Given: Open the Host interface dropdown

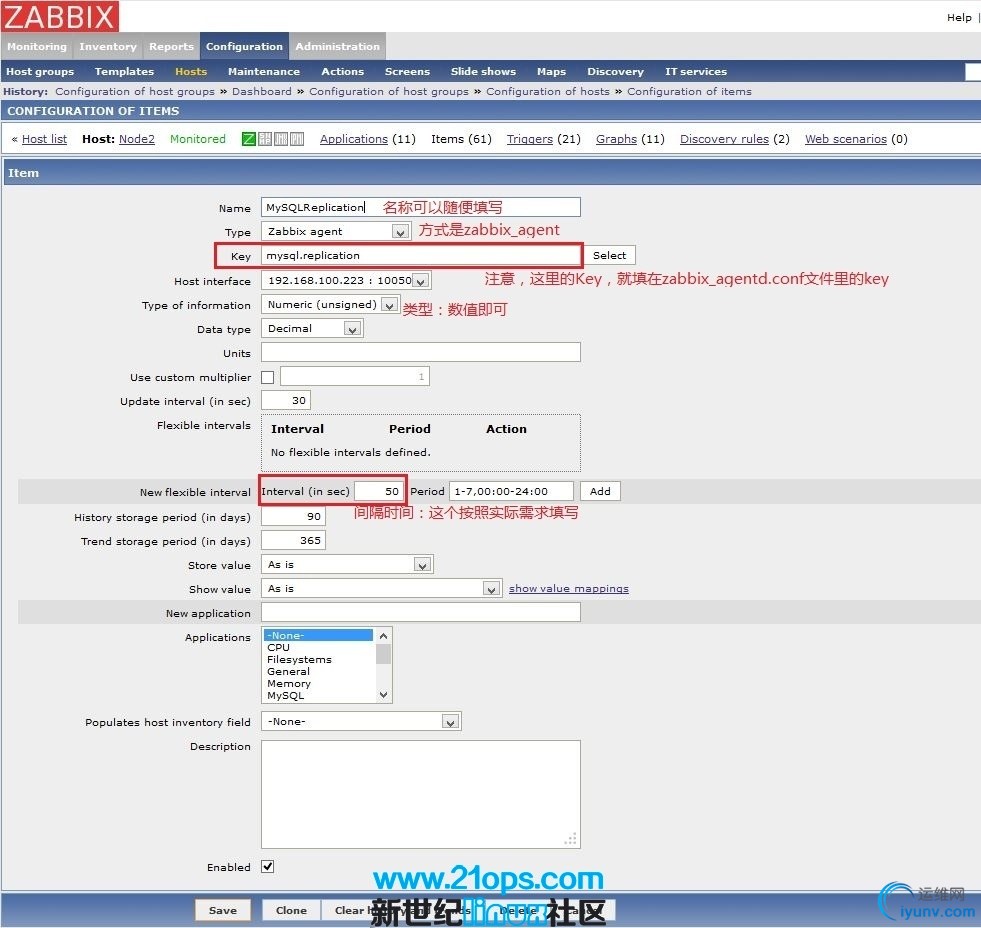Looking at the screenshot, I should point(346,280).
